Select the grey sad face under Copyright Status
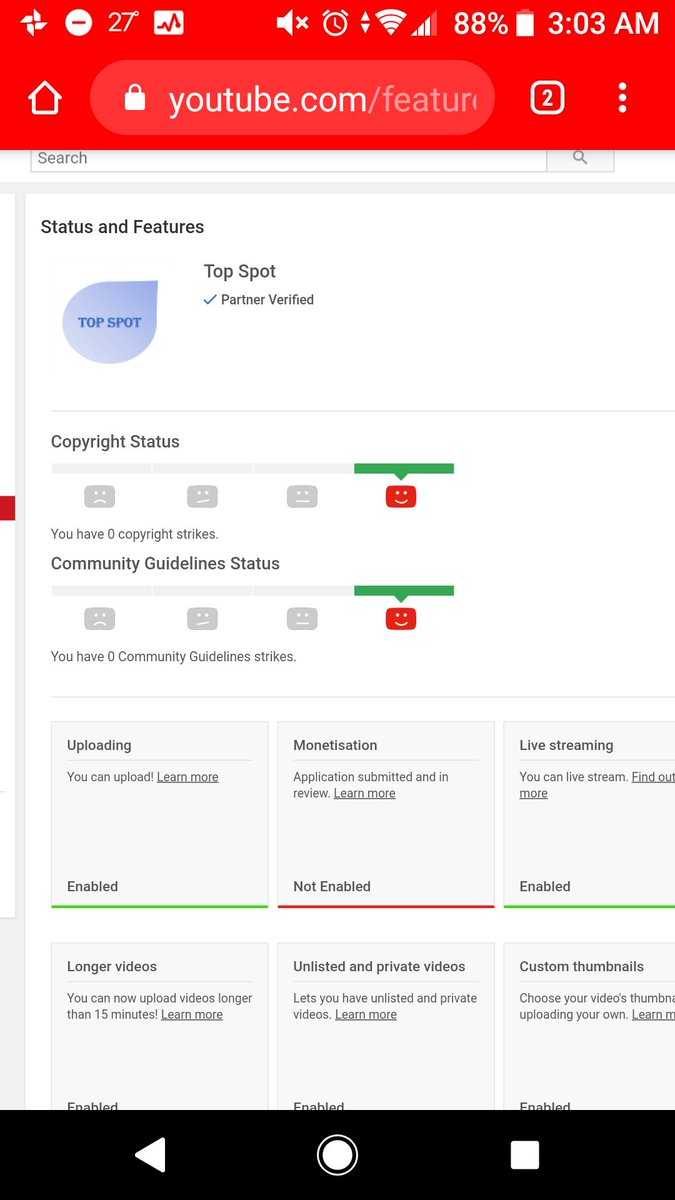 pyautogui.click(x=100, y=496)
